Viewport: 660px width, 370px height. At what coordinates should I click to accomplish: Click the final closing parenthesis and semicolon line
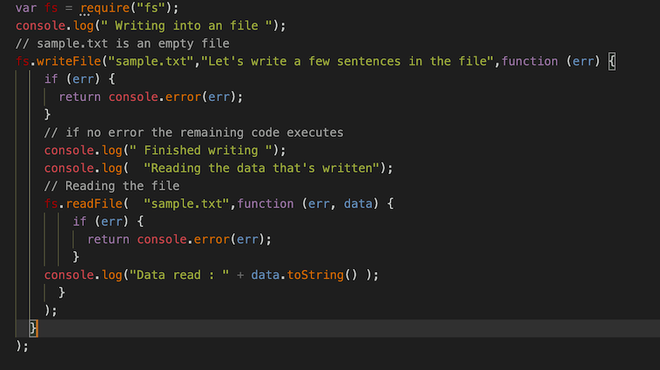[x=22, y=346]
